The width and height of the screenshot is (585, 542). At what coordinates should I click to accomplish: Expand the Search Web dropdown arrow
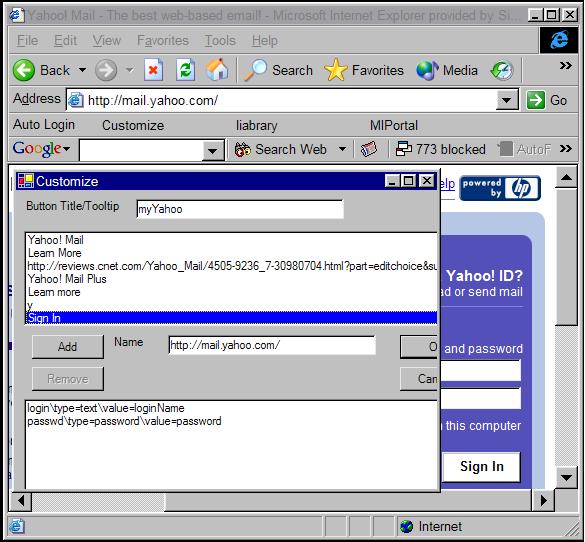342,149
